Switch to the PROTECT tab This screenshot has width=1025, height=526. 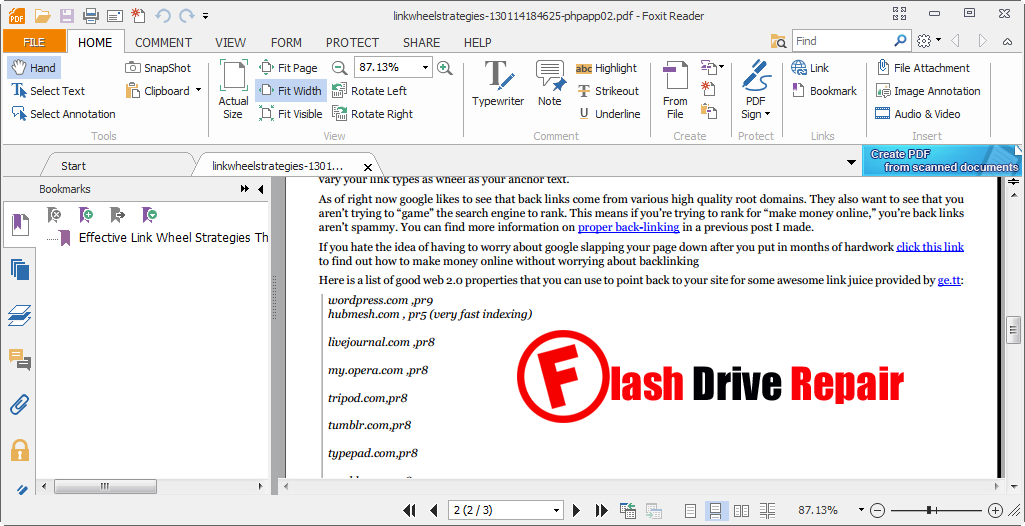pyautogui.click(x=352, y=42)
